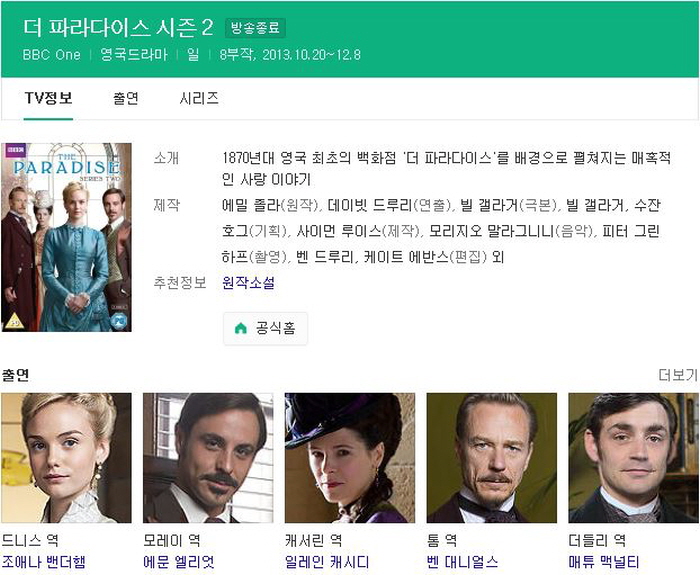
Task: Open 에문 엘리엇 actor link
Action: click(x=179, y=562)
